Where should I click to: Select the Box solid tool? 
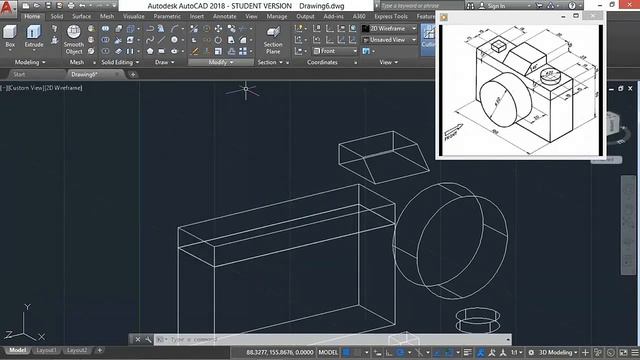(x=10, y=36)
